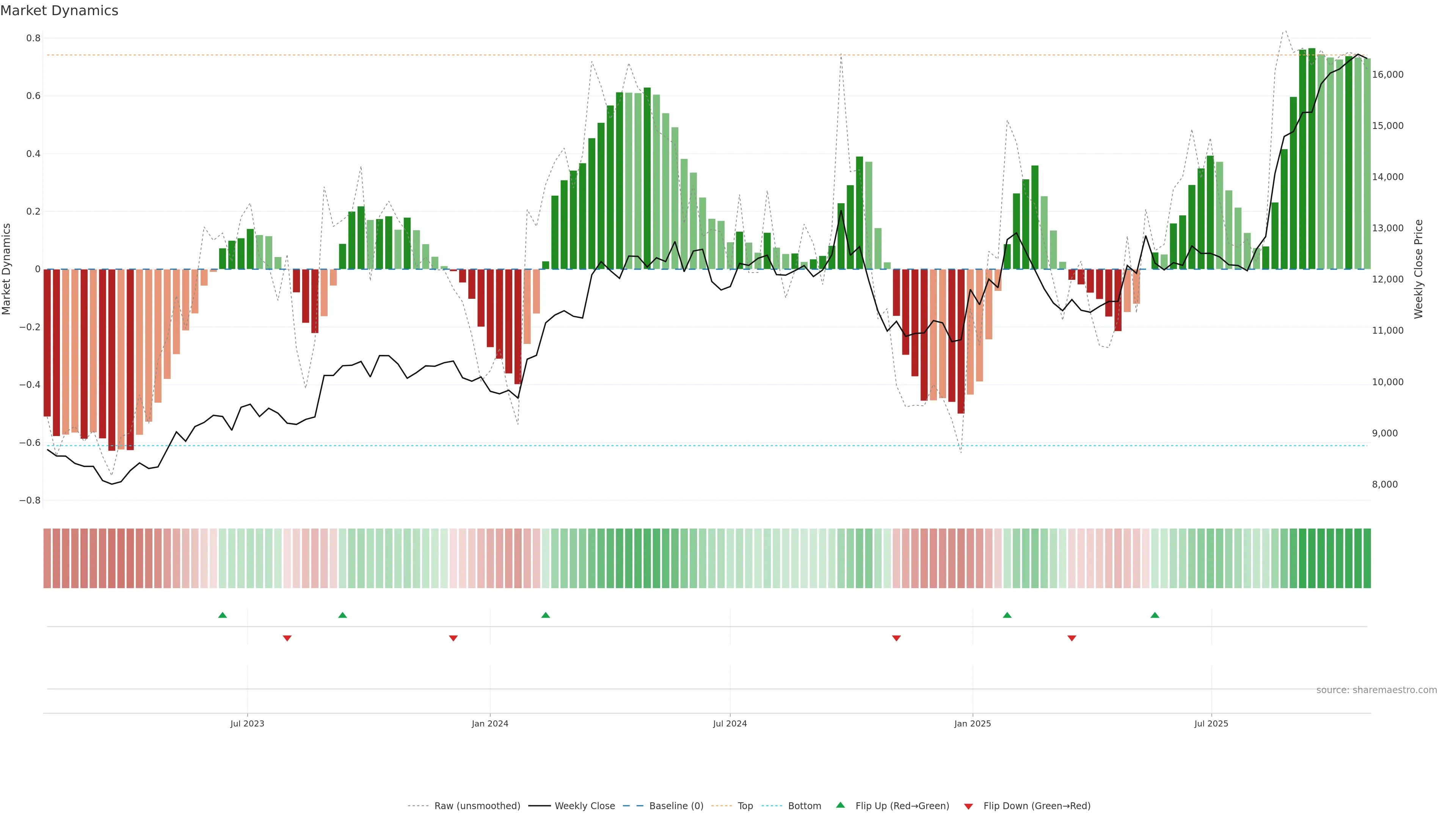Click the source: sharemaestro.com text
Viewport: 1456px width, 819px height.
tap(1376, 690)
